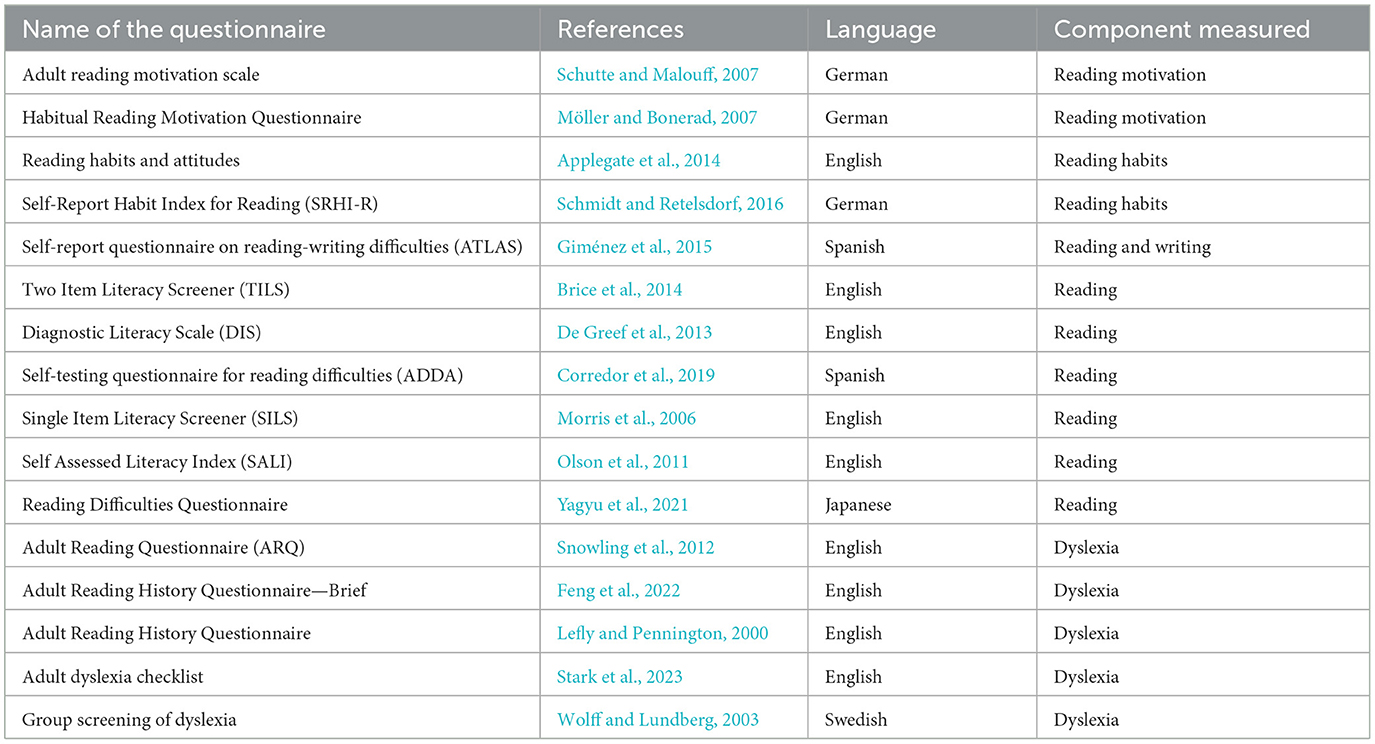The height and width of the screenshot is (744, 1375).
Task: Open the Feng et al., 2022 reference
Action: click(619, 591)
